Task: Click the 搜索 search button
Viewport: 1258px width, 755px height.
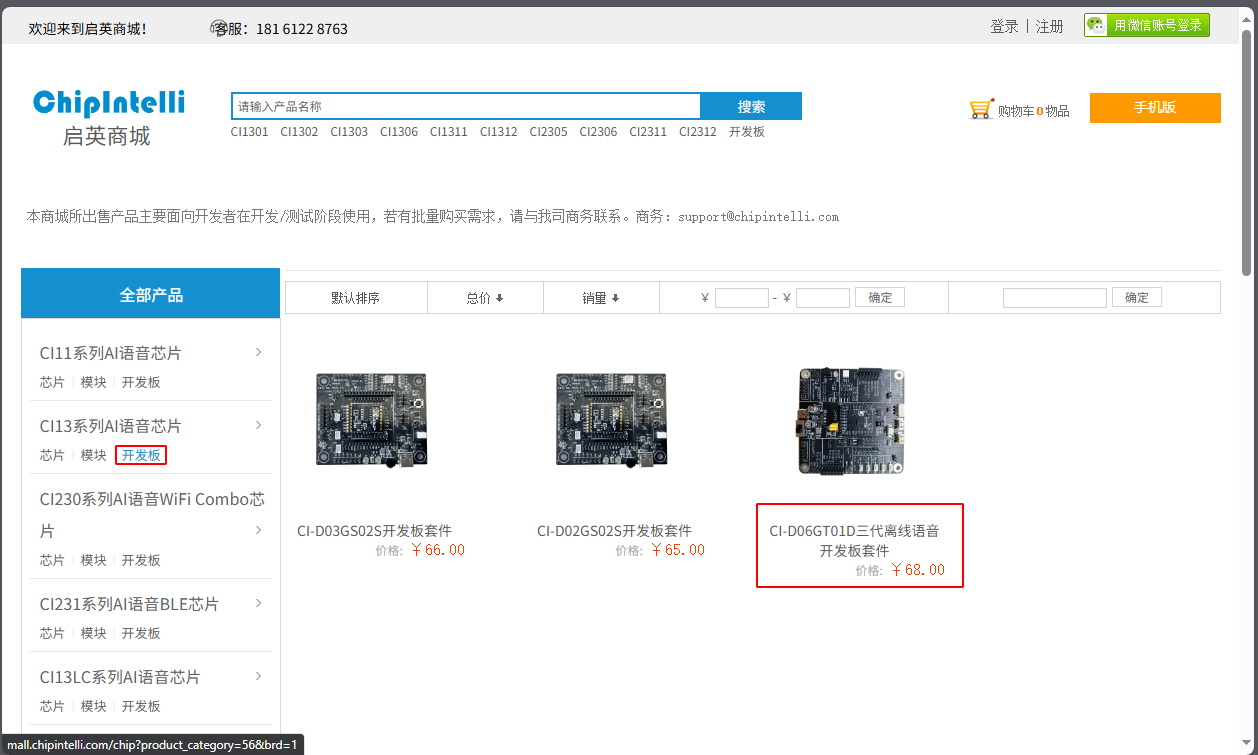Action: click(x=751, y=106)
